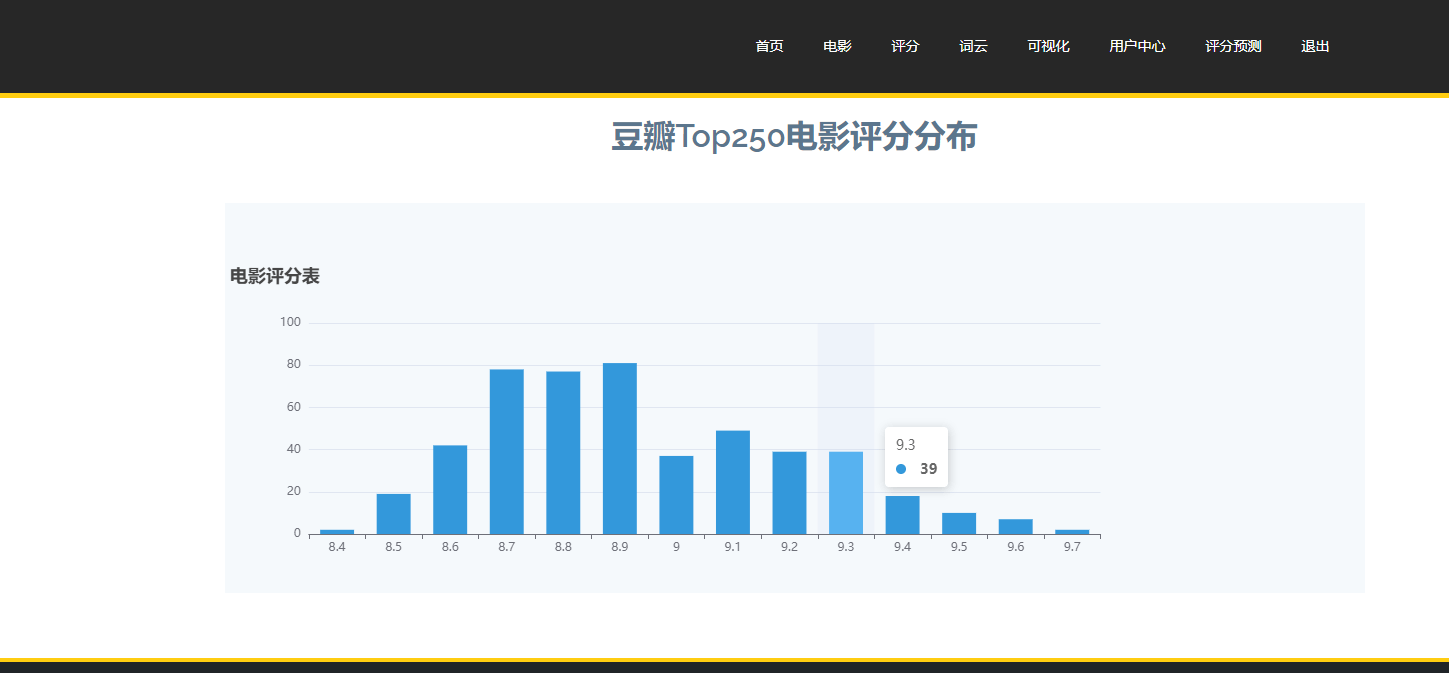Click the 9.5 x-axis label
This screenshot has height=673, width=1449.
point(959,547)
